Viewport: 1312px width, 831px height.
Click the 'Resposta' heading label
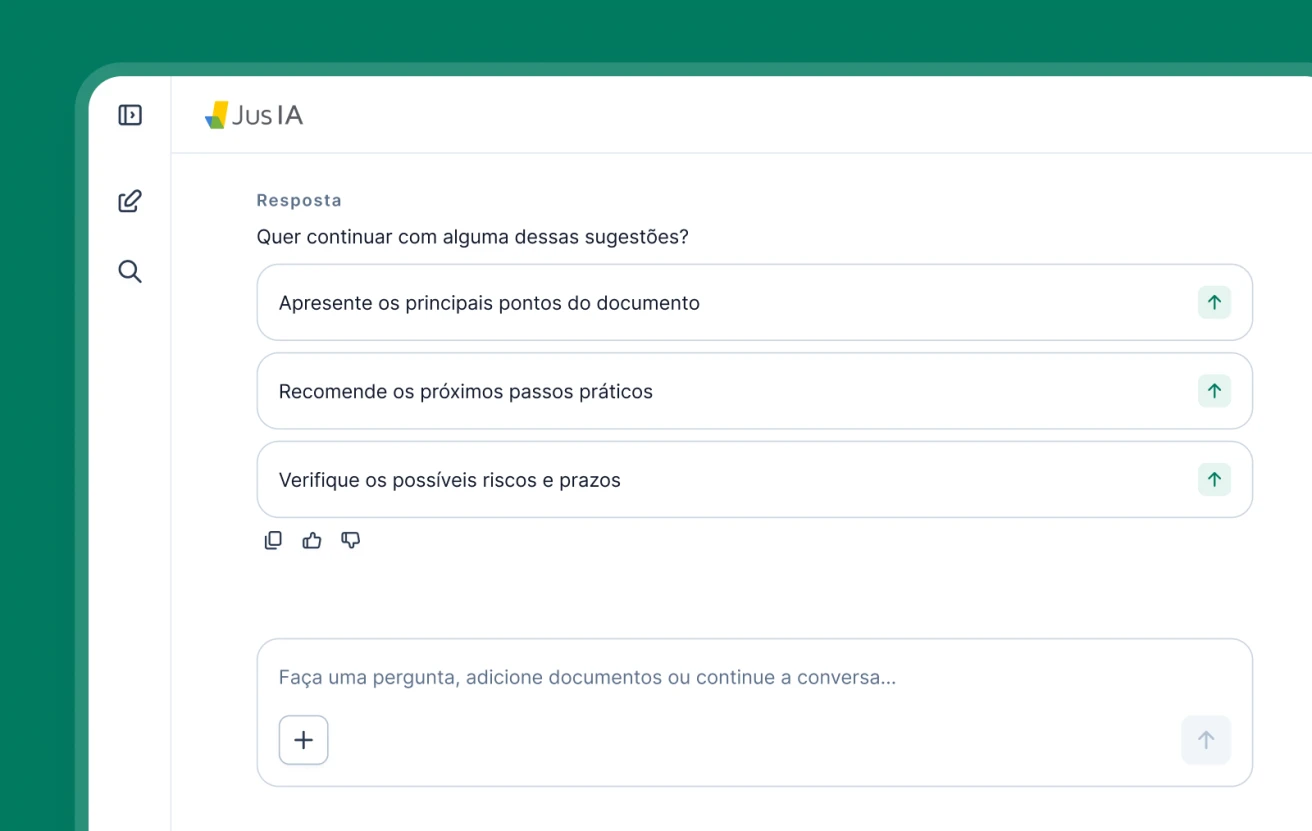click(x=299, y=200)
